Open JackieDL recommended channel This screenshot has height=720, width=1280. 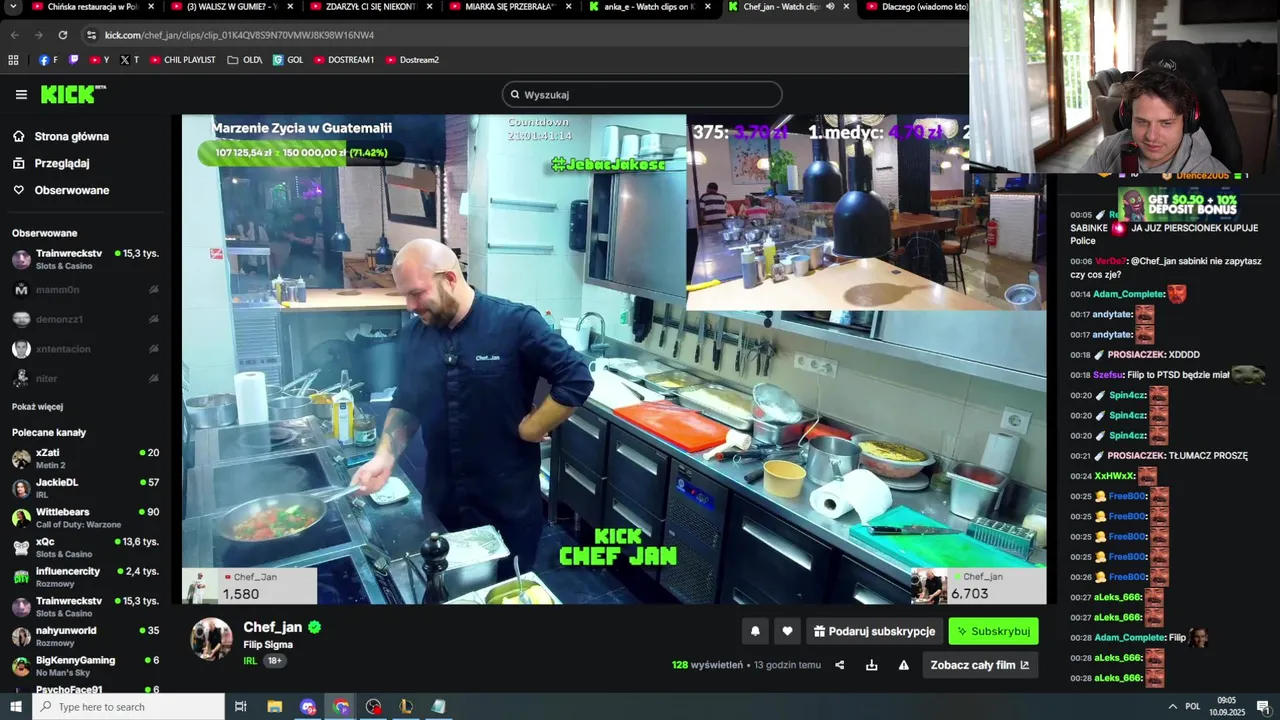tap(85, 488)
